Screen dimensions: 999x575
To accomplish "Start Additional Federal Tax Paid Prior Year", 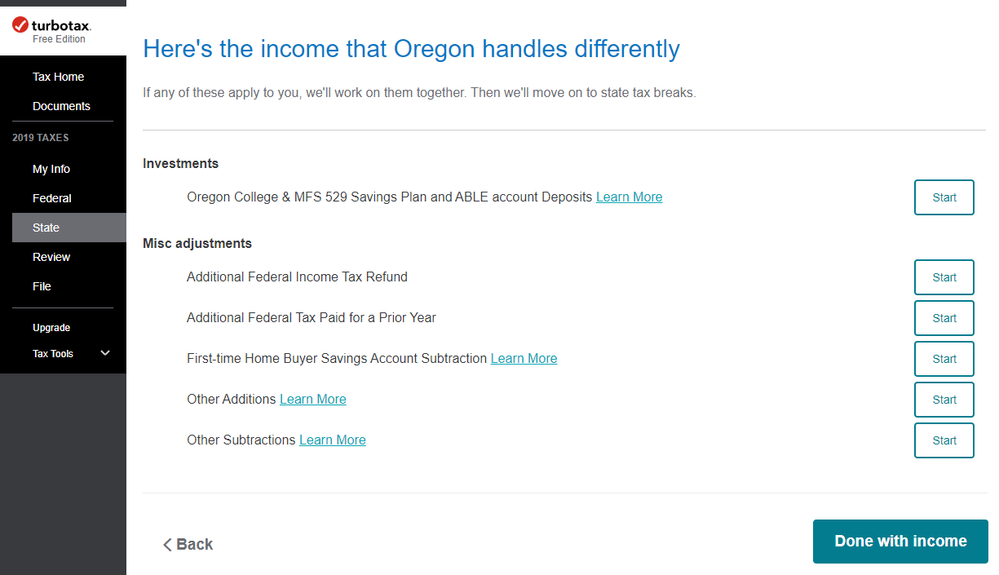I will 944,318.
